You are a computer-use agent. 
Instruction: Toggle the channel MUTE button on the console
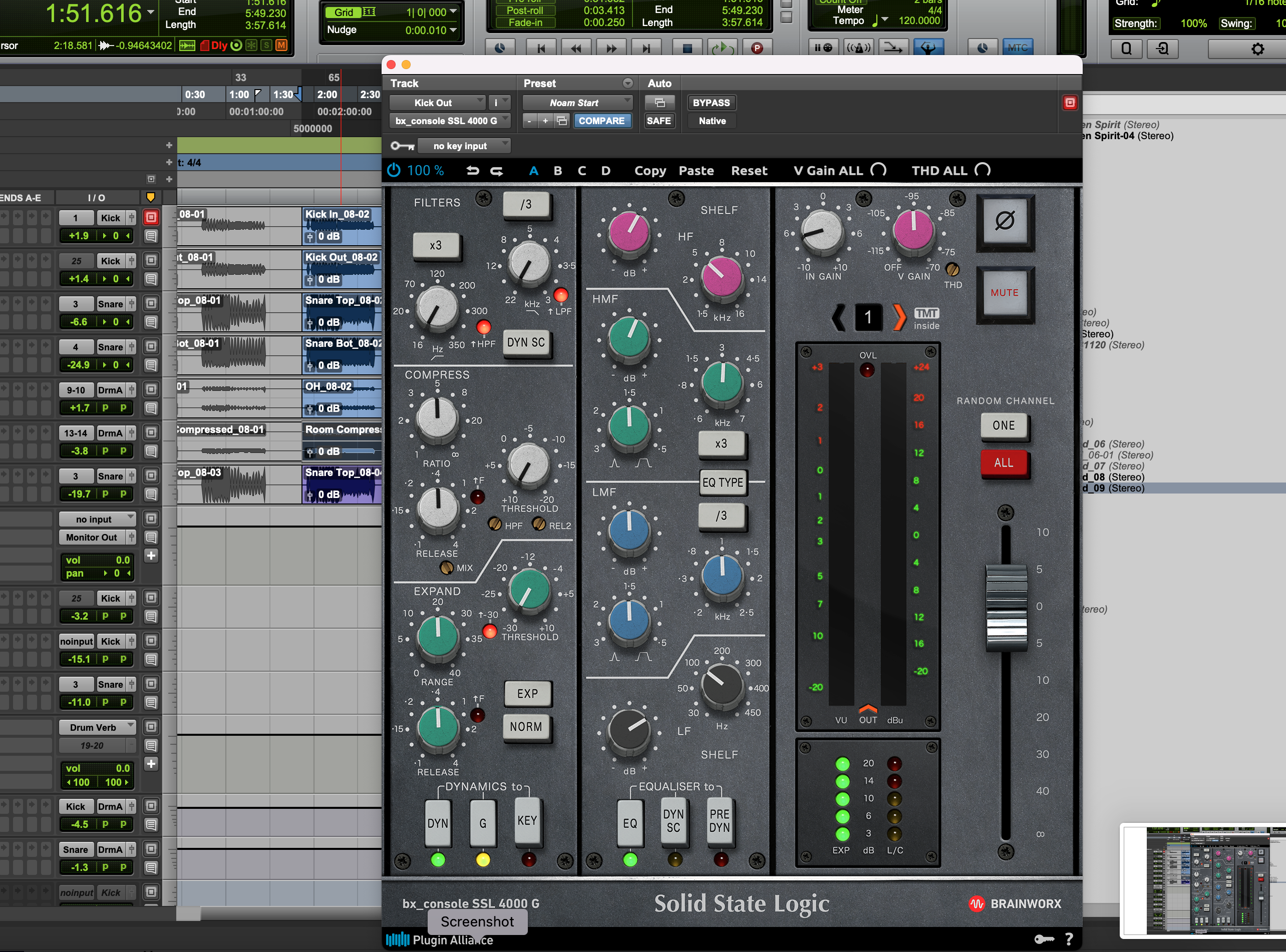1005,293
